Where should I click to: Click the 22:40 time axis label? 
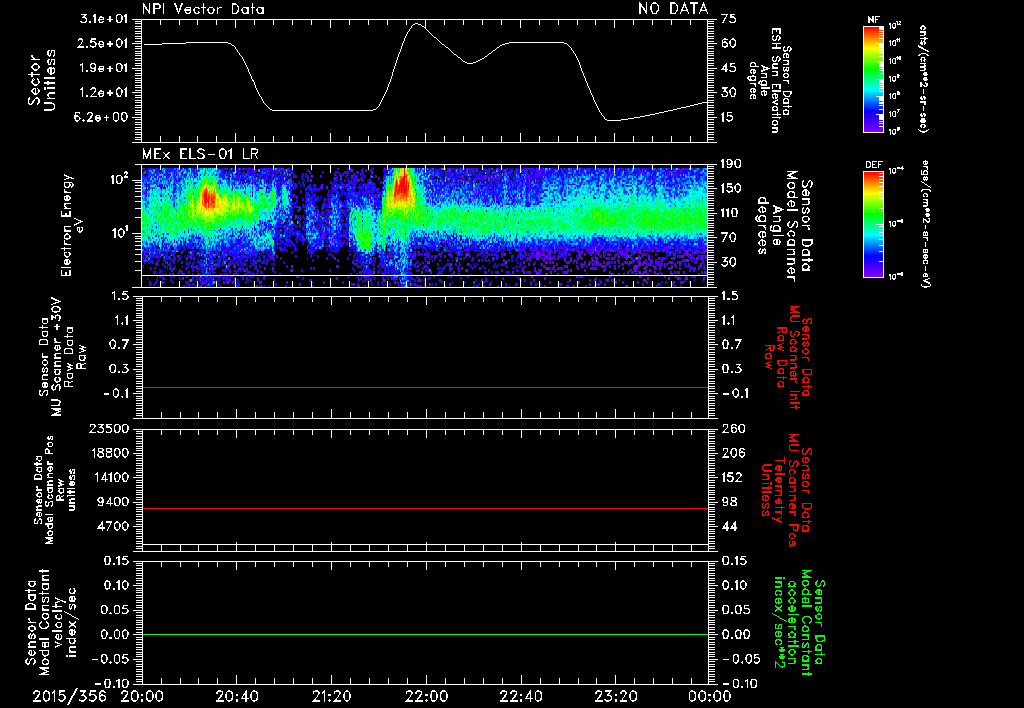pos(520,696)
